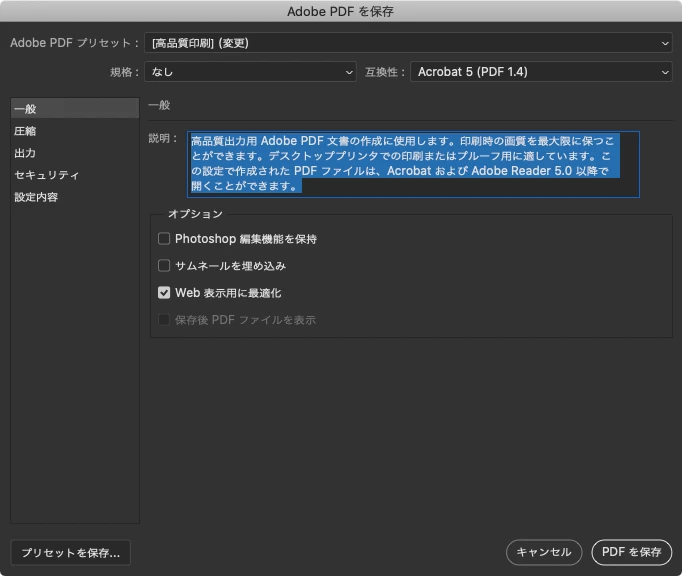Switch to the 圧縮 settings panel
Image resolution: width=682 pixels, height=576 pixels.
click(x=75, y=131)
